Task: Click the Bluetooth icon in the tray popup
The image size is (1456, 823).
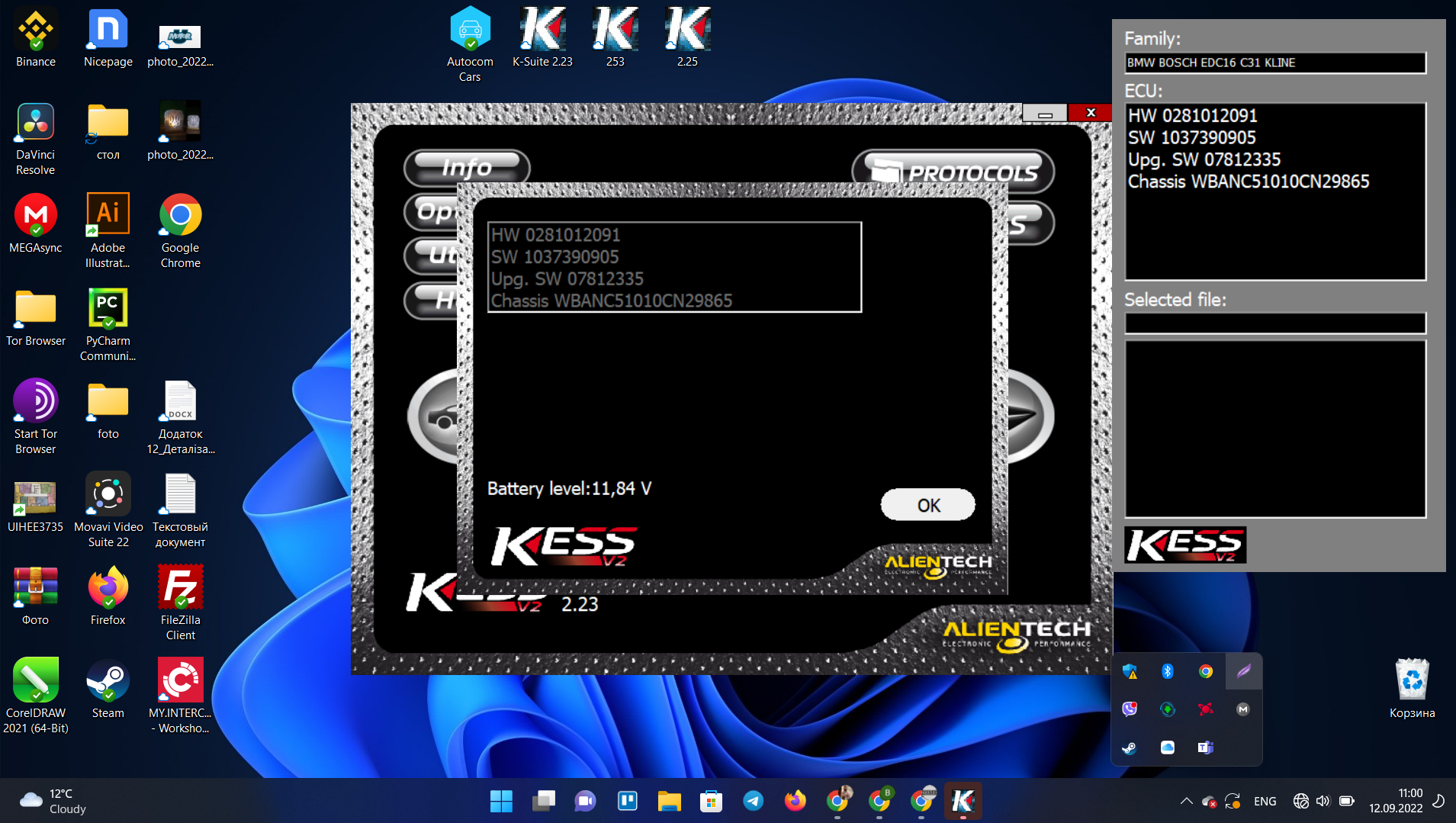Action: coord(1167,671)
